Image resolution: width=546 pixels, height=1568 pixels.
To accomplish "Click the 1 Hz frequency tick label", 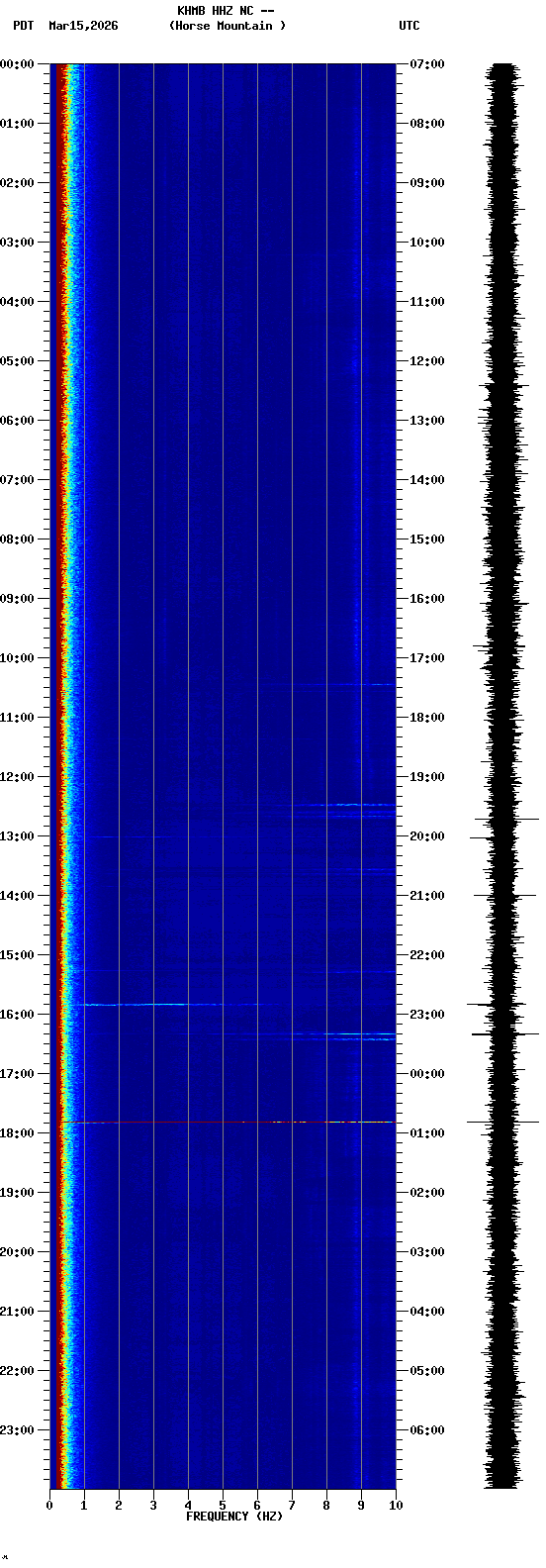I will point(84,1506).
